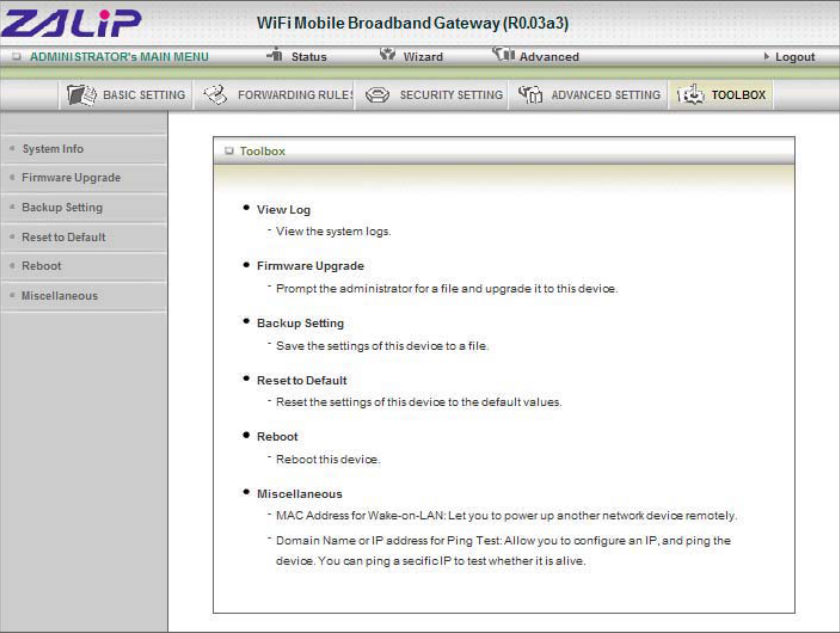840x633 pixels.
Task: Click 'Save the settings of this device' text
Action: (x=382, y=346)
